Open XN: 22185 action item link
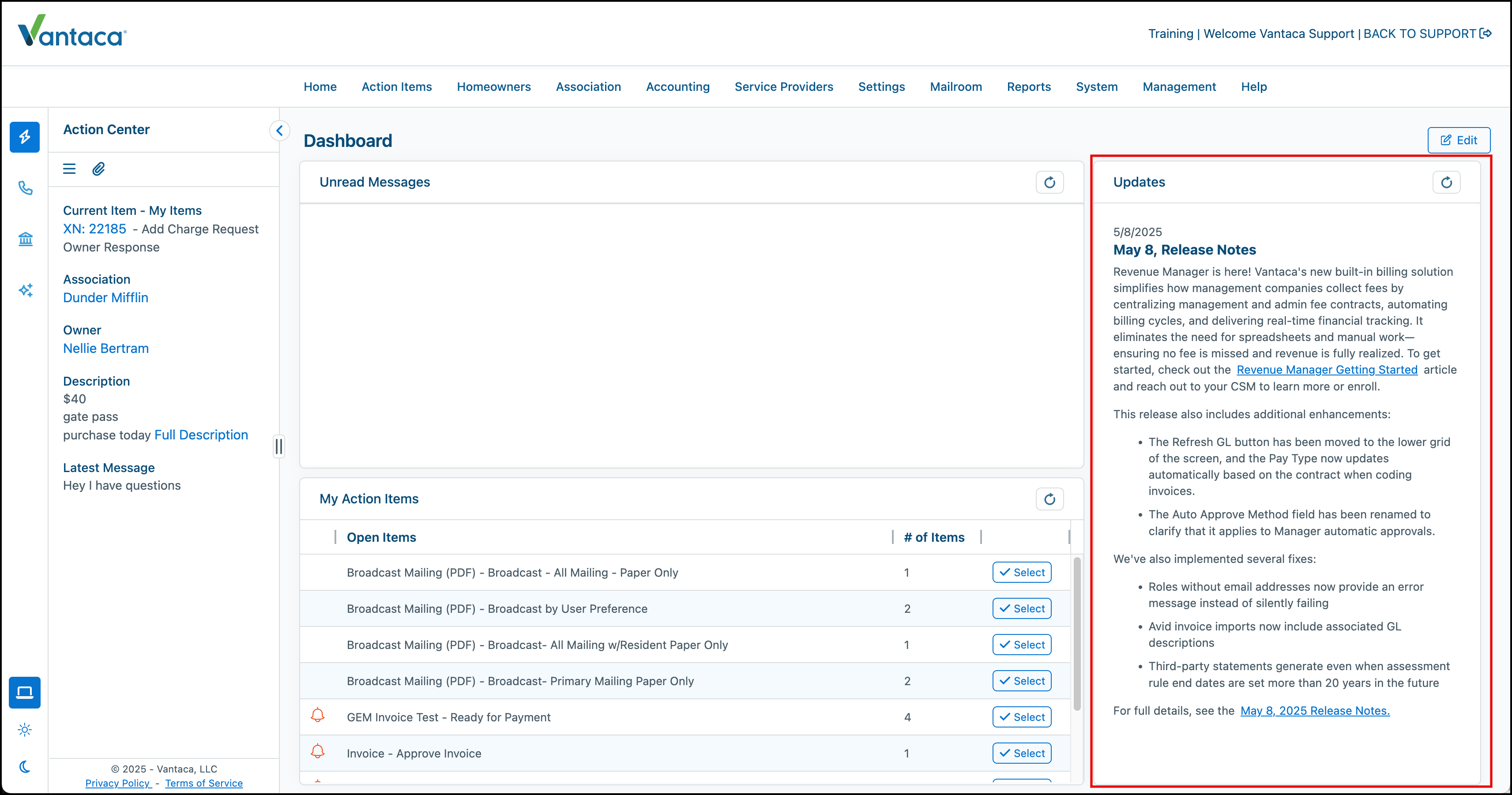Screen dimensions: 1512x795 [x=94, y=229]
